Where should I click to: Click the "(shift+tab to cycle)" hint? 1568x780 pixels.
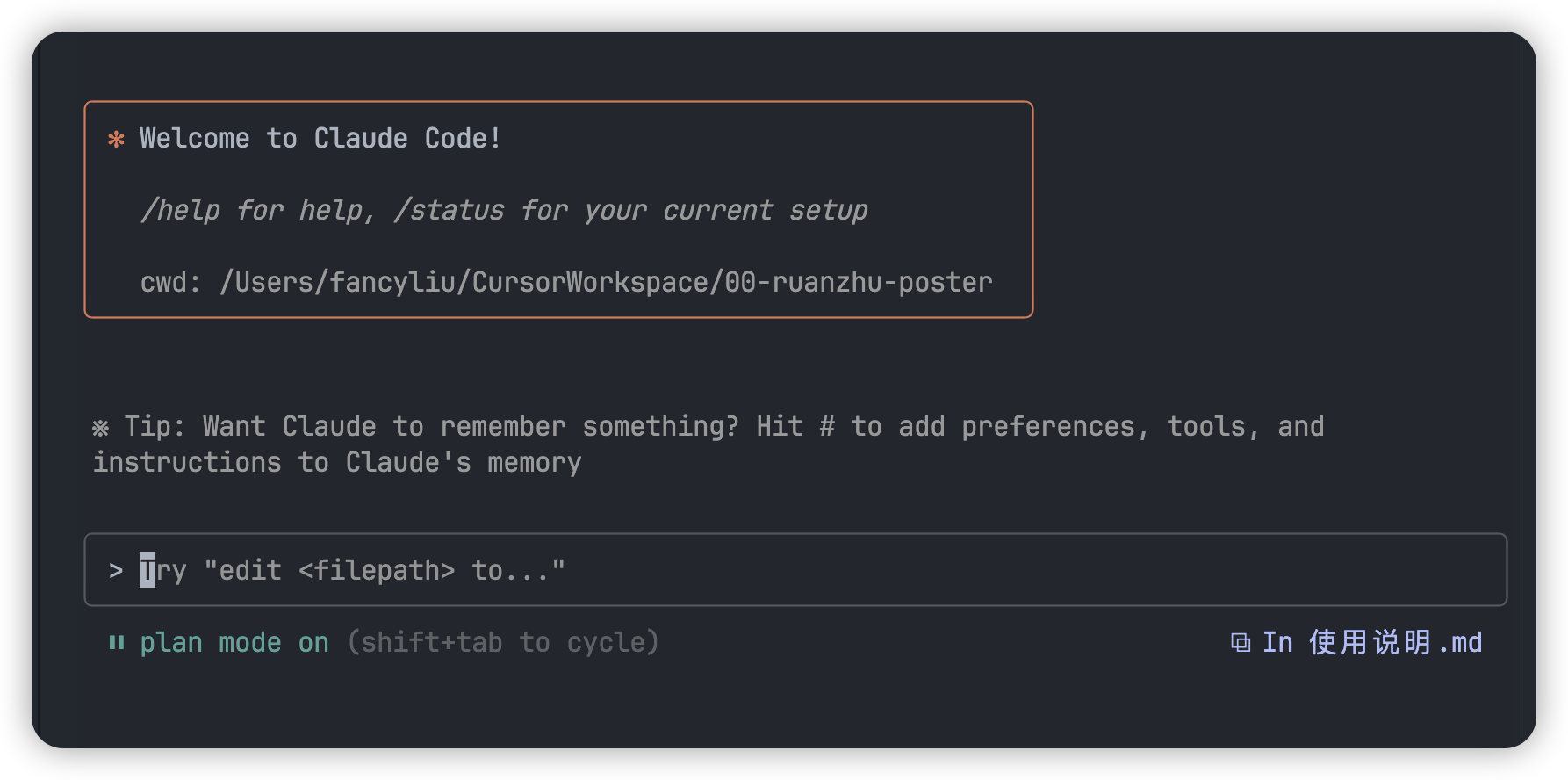[x=503, y=643]
